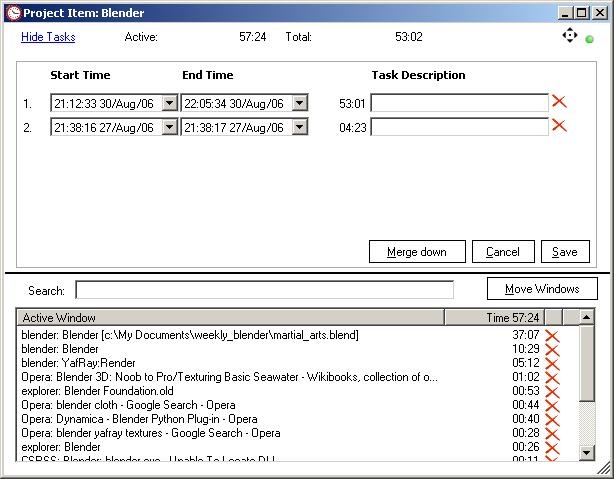The width and height of the screenshot is (614, 479).
Task: Click the list scrollbar up arrow
Action: [586, 317]
